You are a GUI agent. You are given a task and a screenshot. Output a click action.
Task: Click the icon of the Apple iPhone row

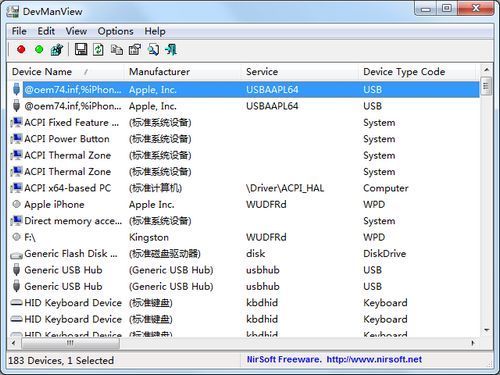16,204
